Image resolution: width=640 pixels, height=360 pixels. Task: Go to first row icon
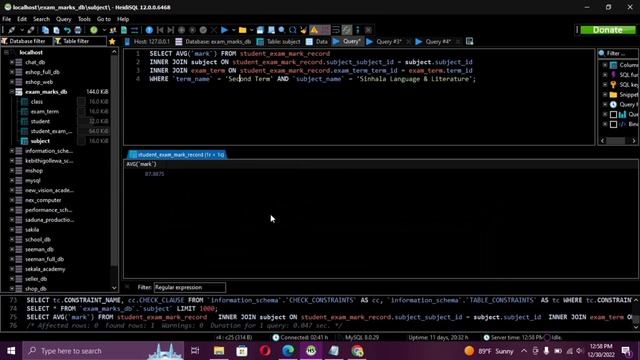pos(160,30)
